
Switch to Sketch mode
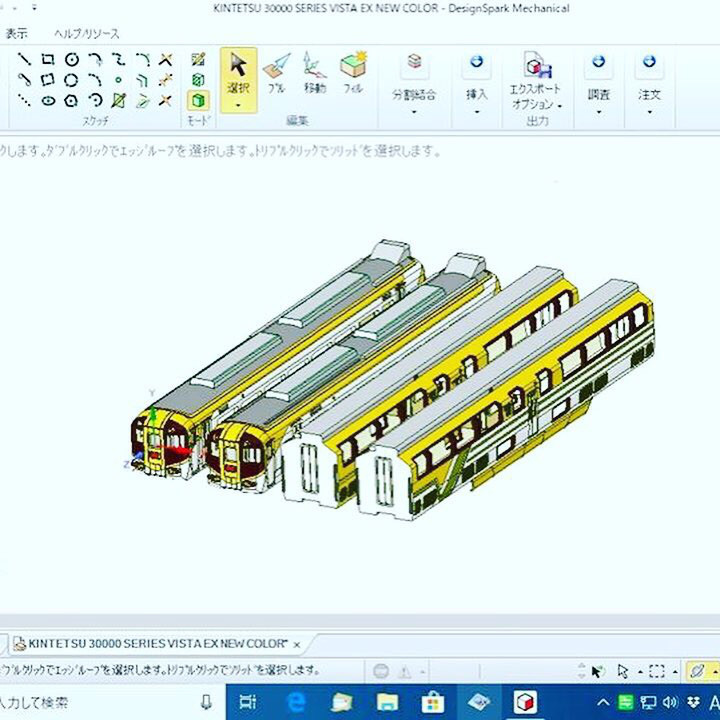(x=198, y=59)
